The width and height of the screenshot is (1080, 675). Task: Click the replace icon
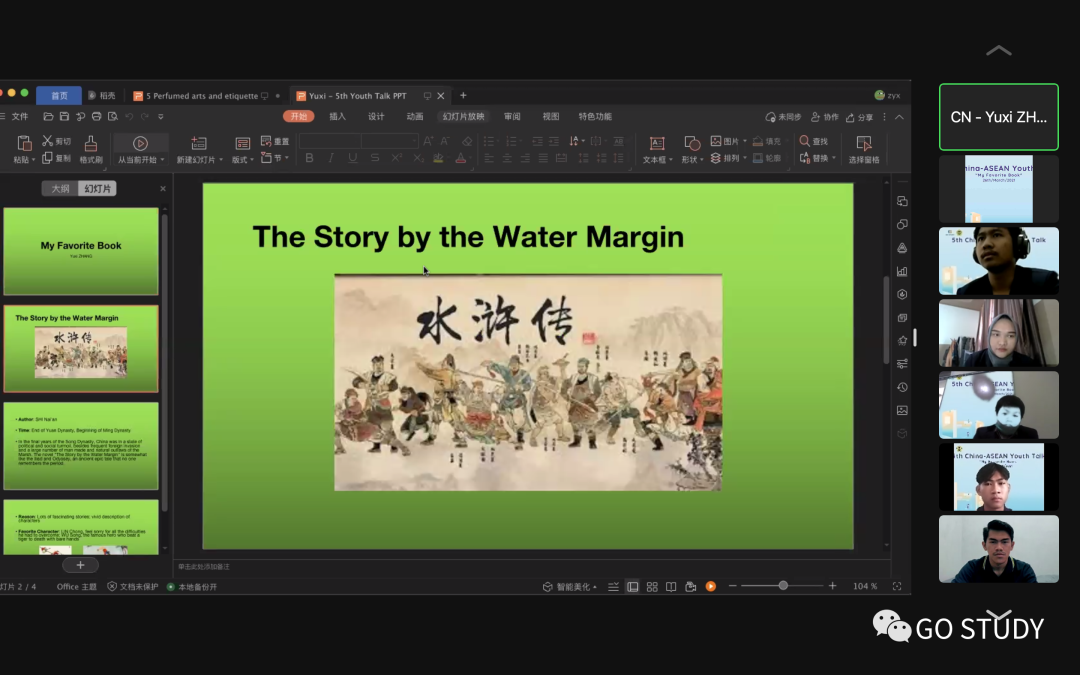click(804, 158)
